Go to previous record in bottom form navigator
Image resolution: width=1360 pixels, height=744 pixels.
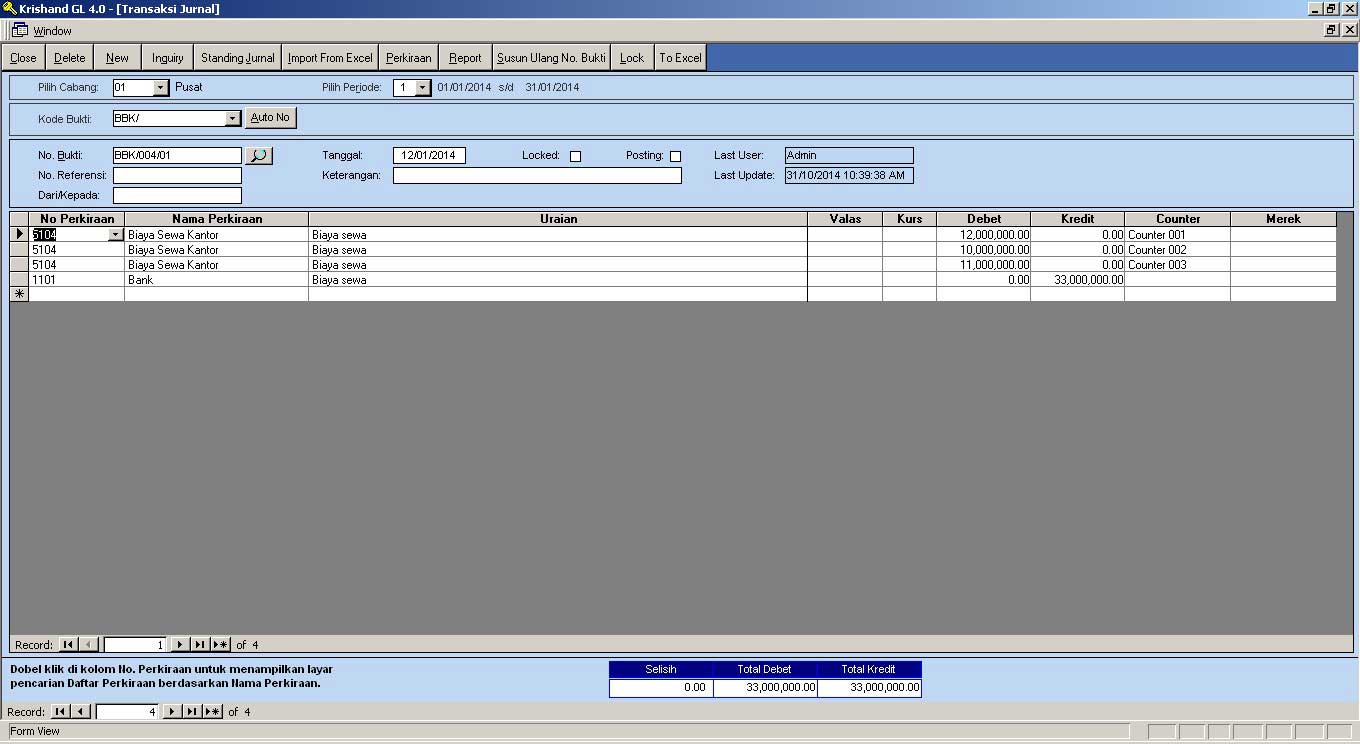pyautogui.click(x=81, y=712)
